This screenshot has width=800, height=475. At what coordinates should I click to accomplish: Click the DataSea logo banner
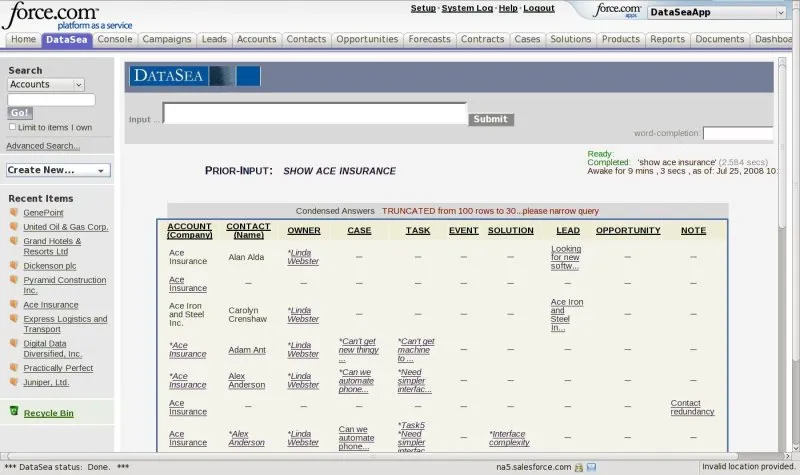pyautogui.click(x=195, y=76)
